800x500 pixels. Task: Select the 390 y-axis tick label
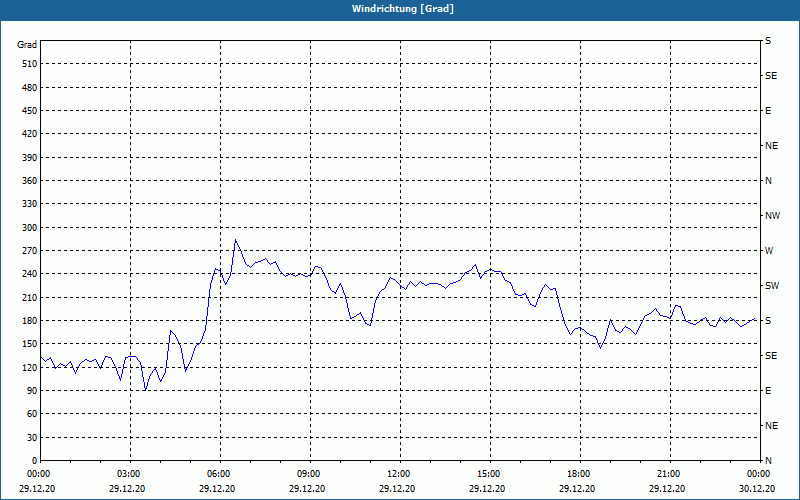[30, 158]
